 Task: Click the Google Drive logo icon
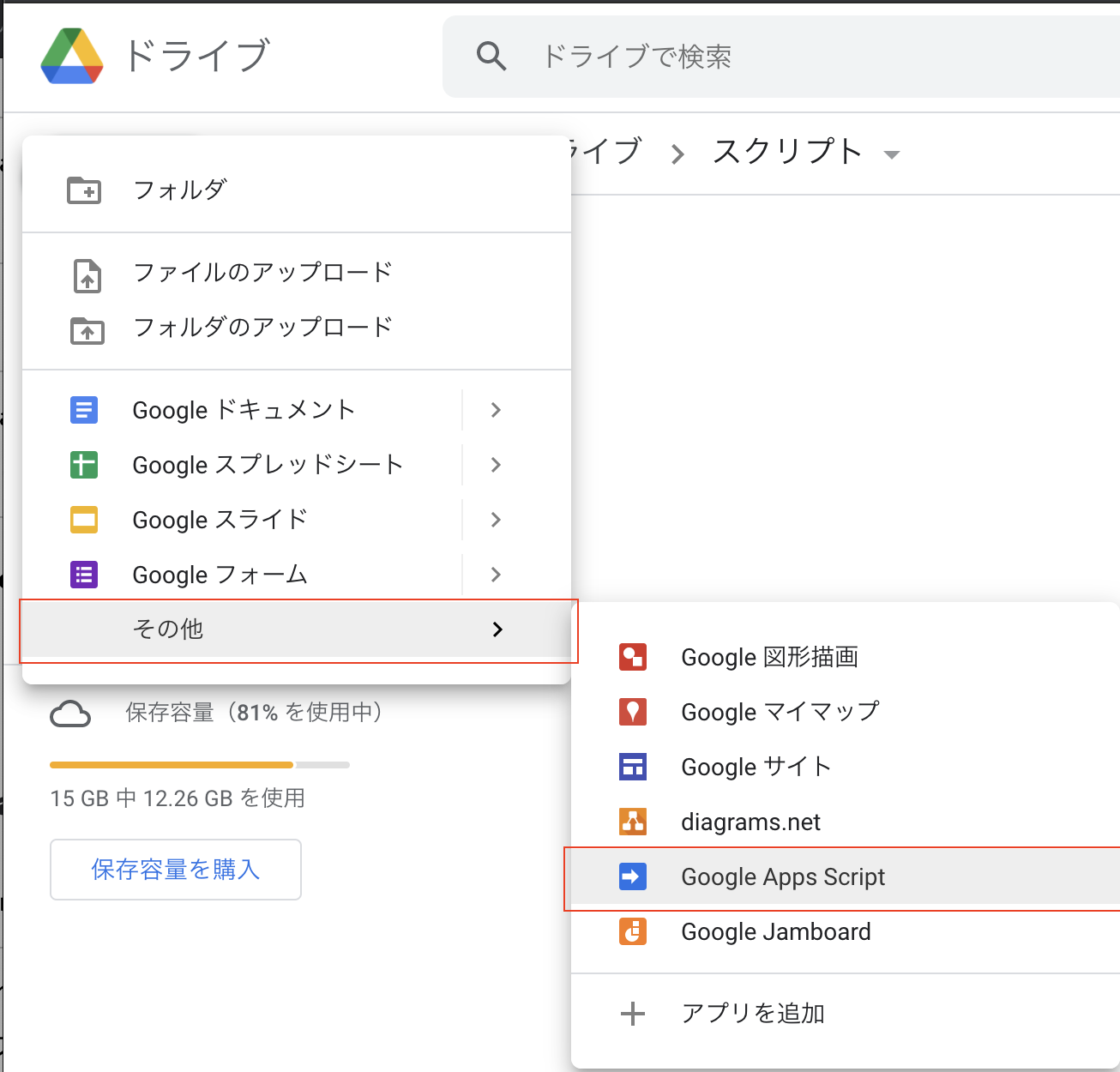coord(72,57)
